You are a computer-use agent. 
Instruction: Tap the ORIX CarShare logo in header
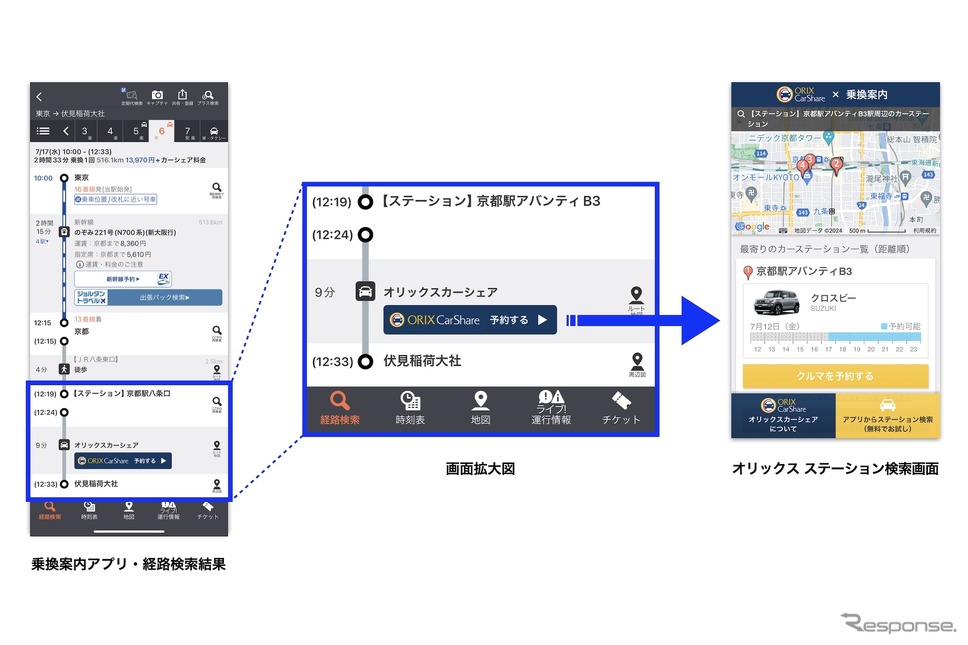801,94
